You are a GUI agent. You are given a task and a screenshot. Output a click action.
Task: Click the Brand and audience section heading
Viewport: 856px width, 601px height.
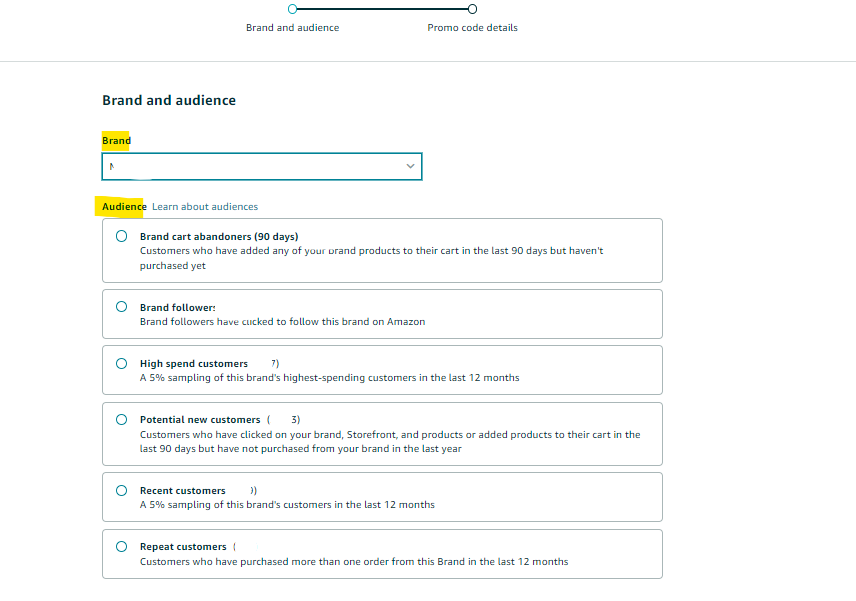pyautogui.click(x=169, y=100)
